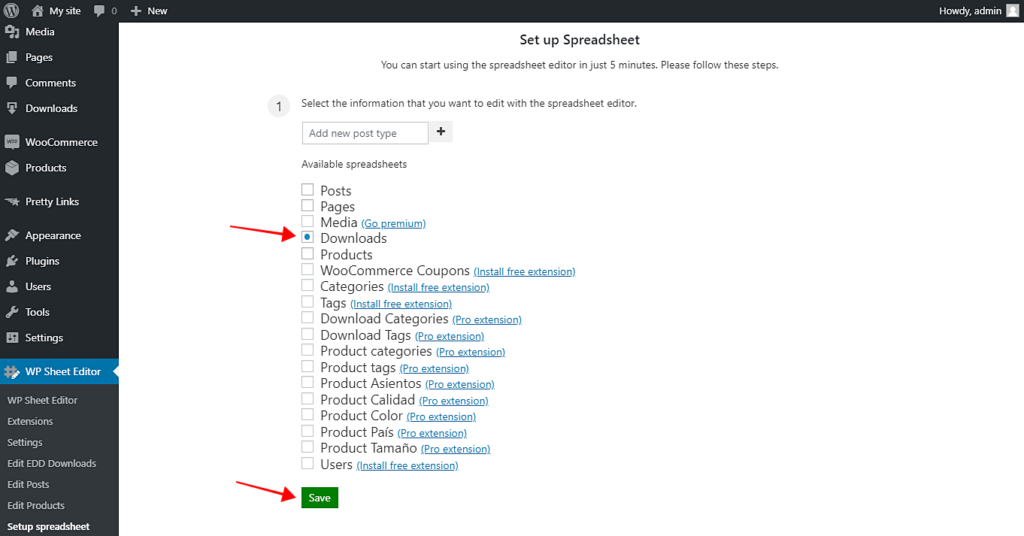Open the WooCommerce sidebar menu
This screenshot has width=1024, height=536.
coord(59,142)
